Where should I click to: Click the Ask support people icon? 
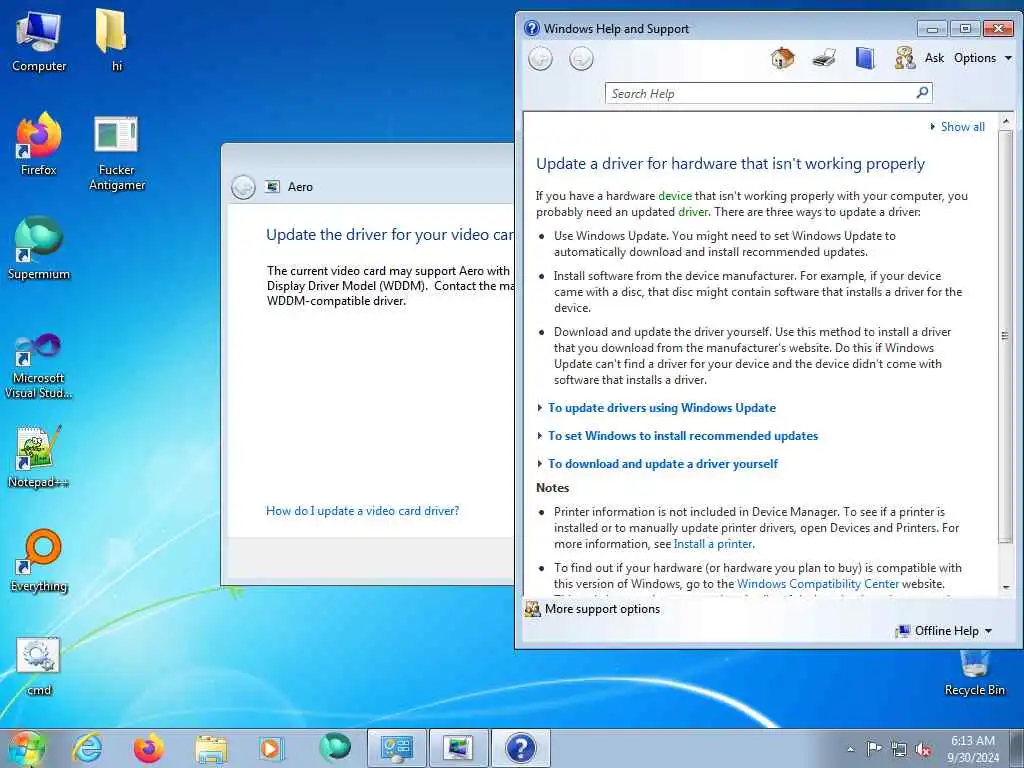coord(904,58)
